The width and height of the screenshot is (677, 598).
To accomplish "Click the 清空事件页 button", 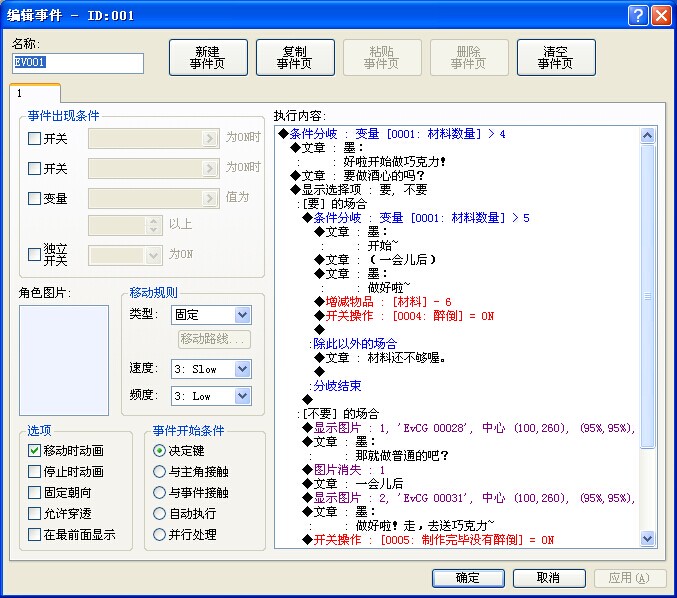I will pos(556,57).
